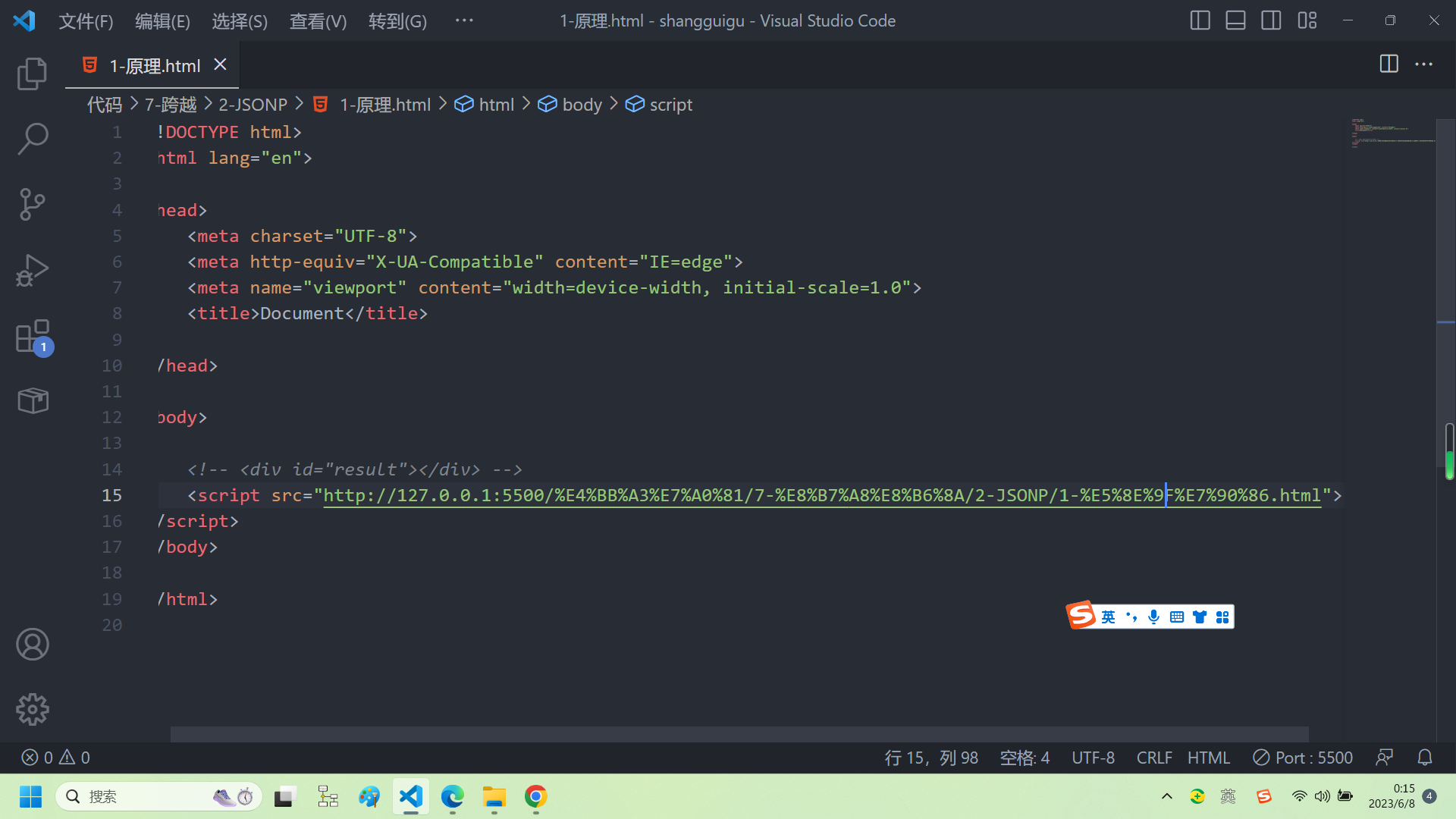The image size is (1456, 819).
Task: Open the Windows Start button
Action: (30, 797)
